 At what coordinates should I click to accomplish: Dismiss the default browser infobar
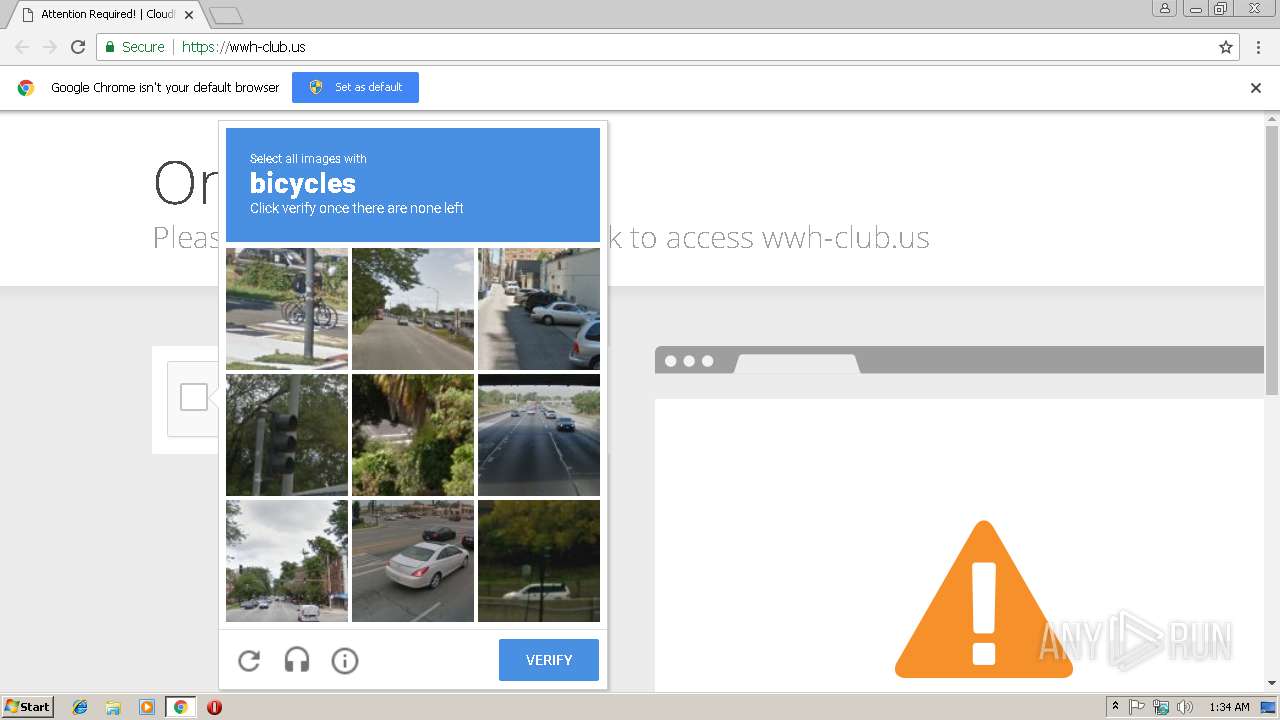[1256, 88]
